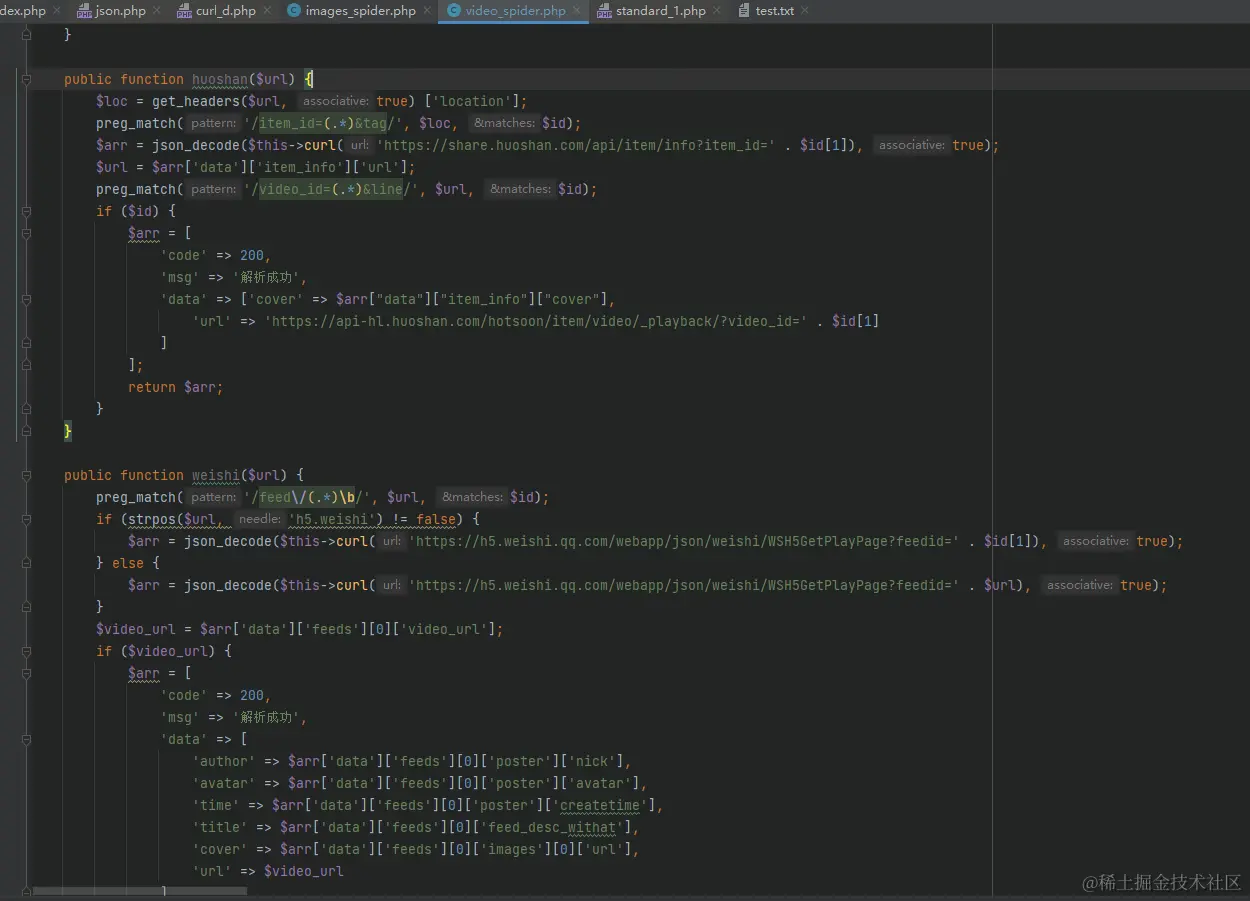Click the 'needle:' parameter hint

pos(260,519)
